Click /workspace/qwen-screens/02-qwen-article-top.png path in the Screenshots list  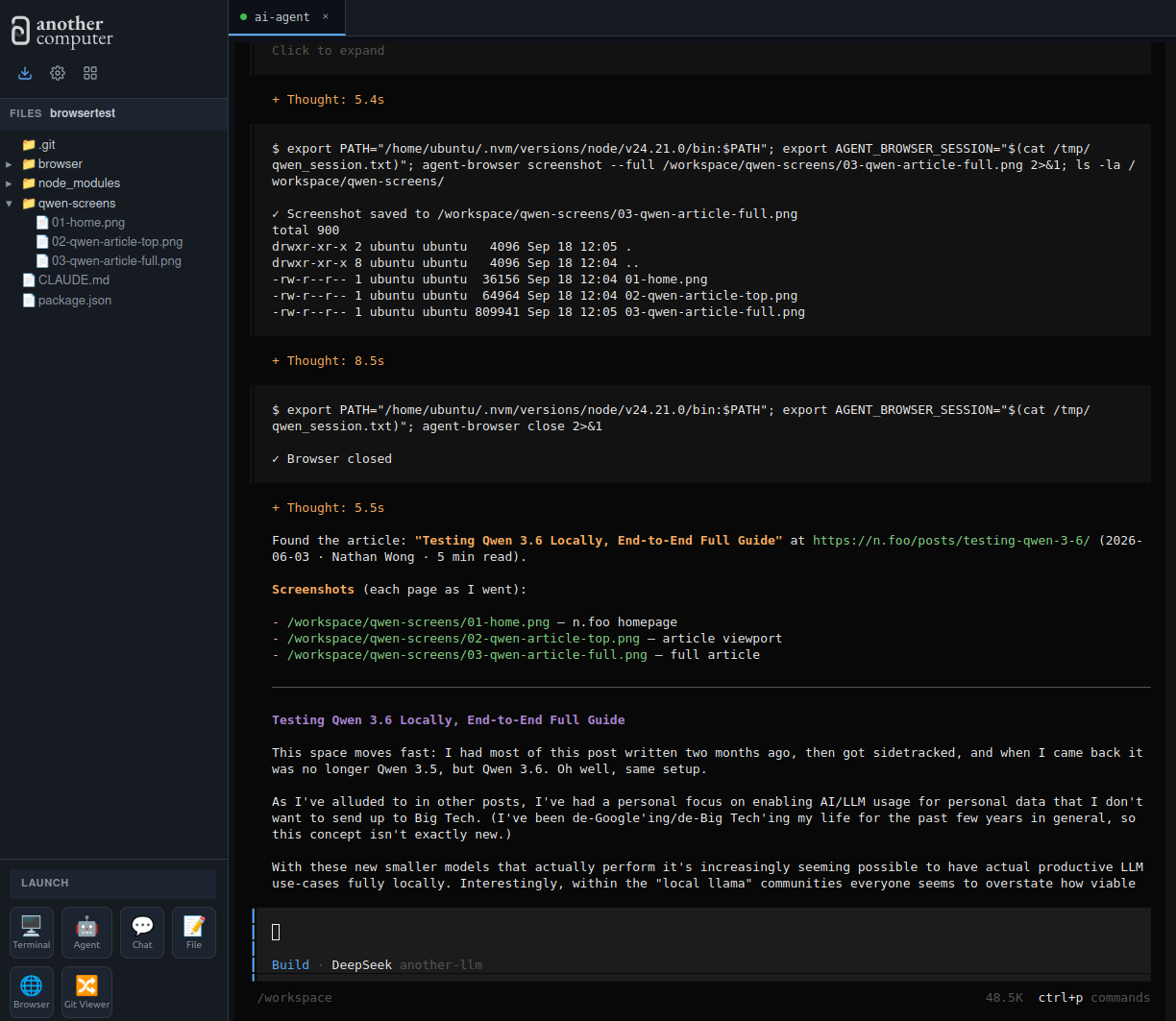click(463, 639)
